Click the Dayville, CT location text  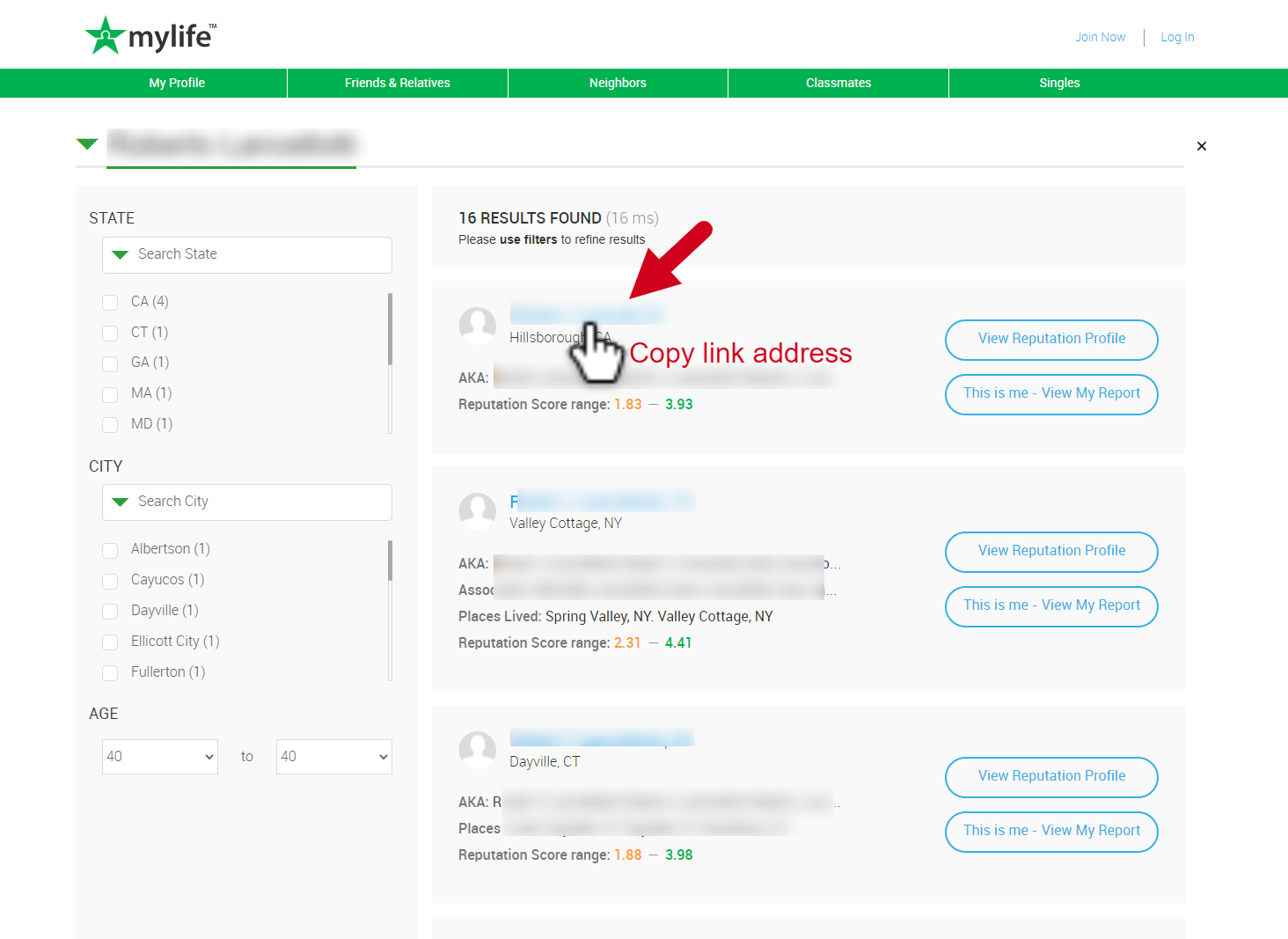(545, 761)
